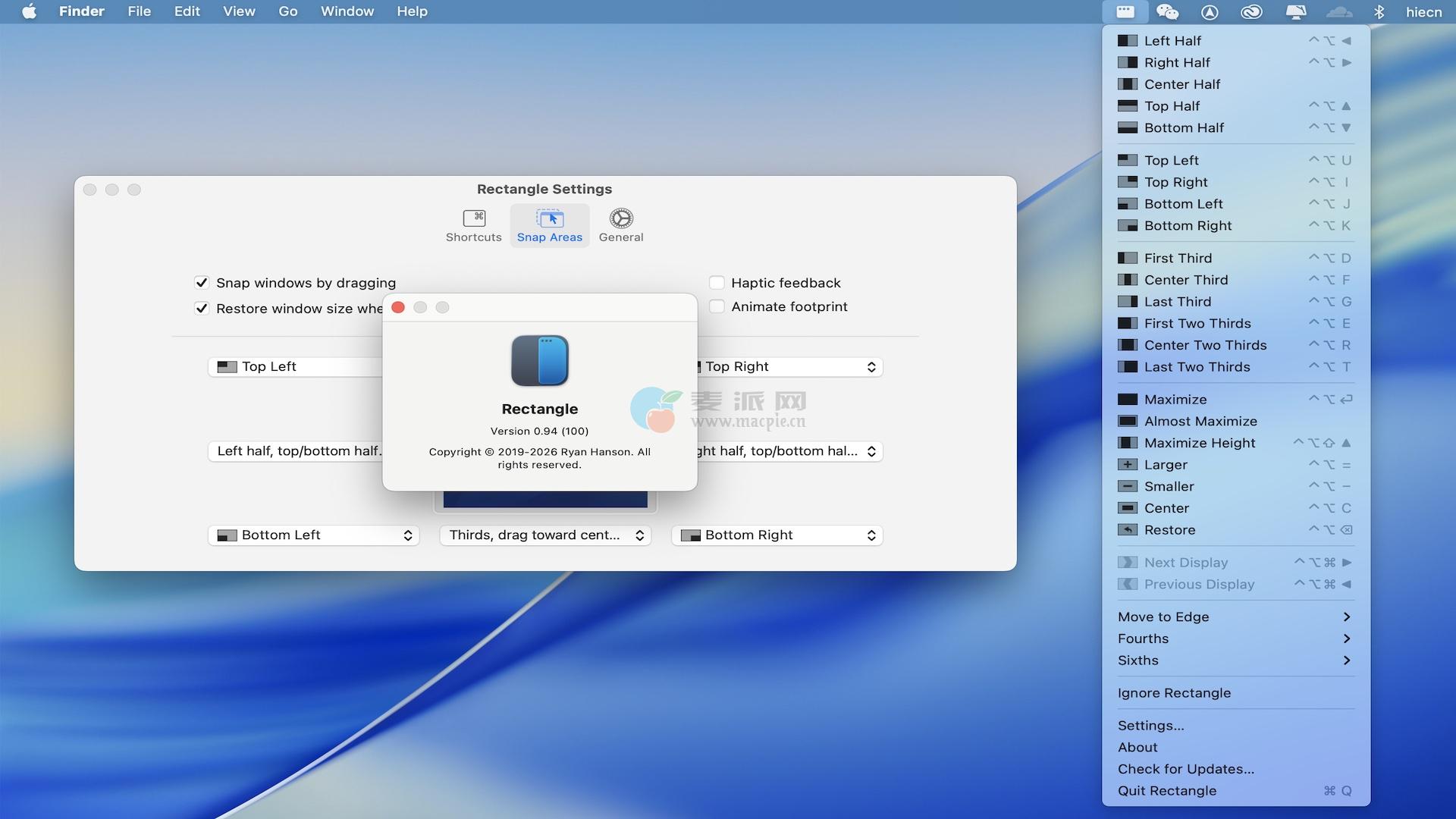Click the Bluetooth status icon
1456x819 pixels.
coord(1379,11)
